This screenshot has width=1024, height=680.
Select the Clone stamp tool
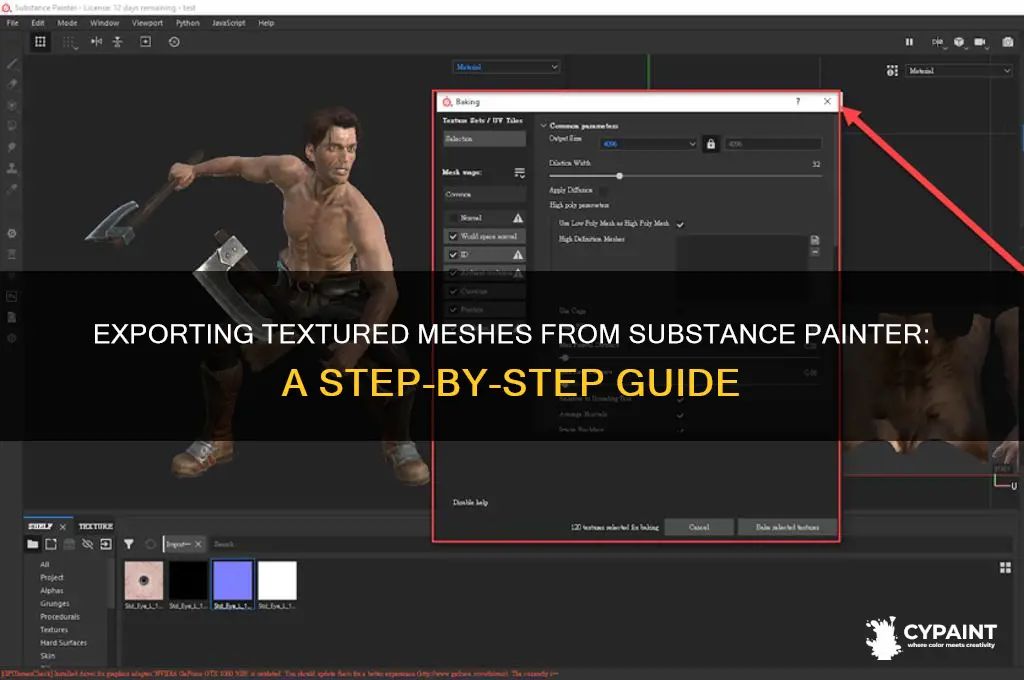pos(12,168)
